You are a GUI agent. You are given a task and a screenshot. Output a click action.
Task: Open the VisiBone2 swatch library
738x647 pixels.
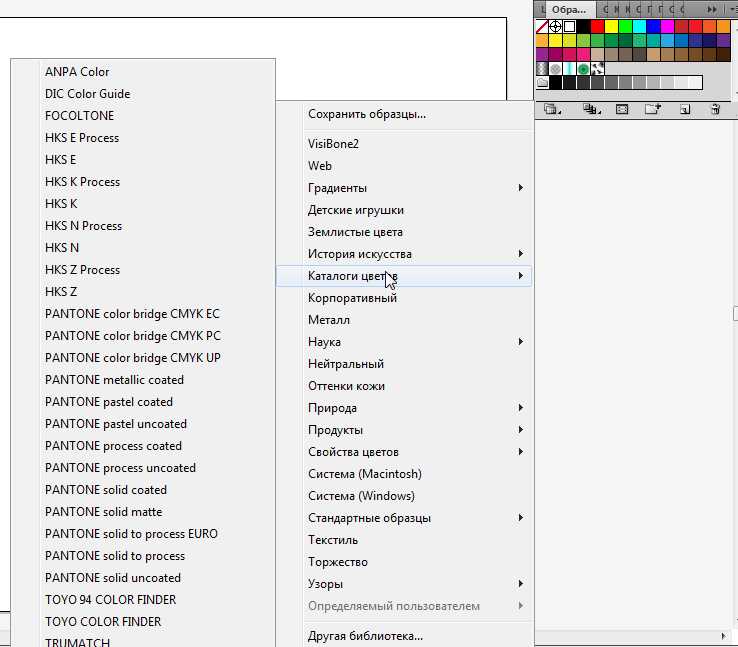coord(404,144)
